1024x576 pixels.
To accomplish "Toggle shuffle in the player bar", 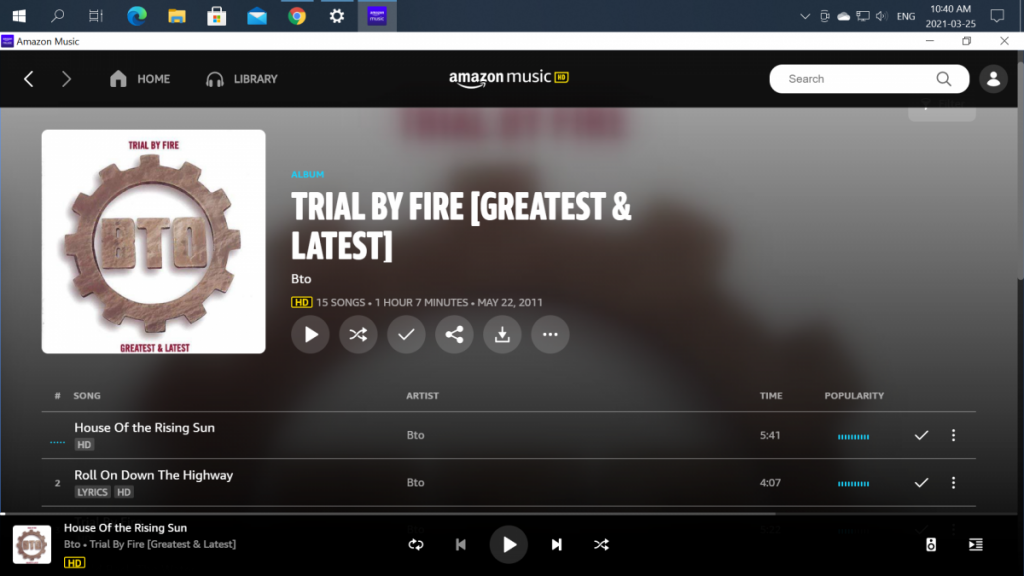I will pos(601,545).
